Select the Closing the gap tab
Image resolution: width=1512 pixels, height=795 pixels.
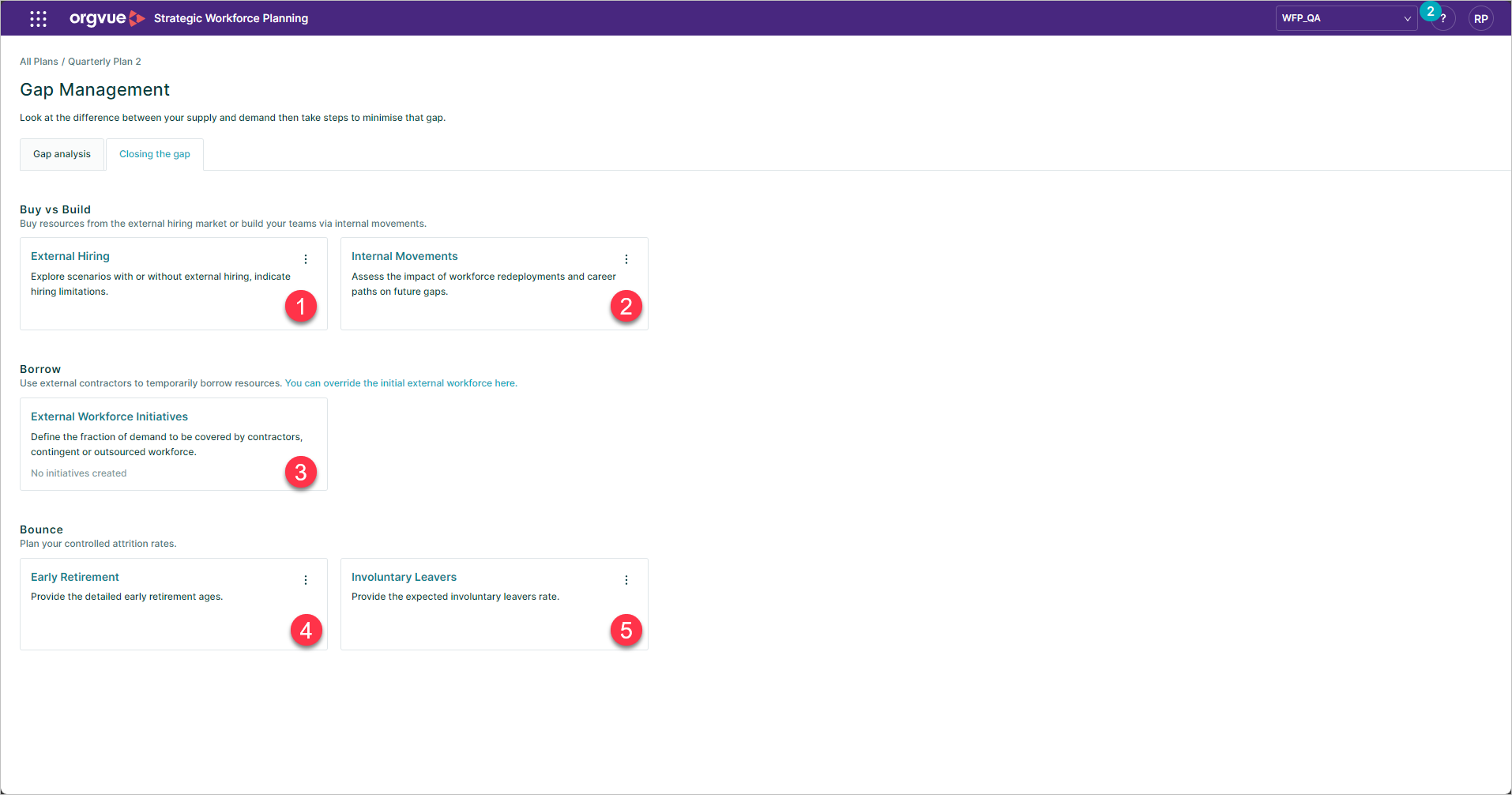[154, 153]
